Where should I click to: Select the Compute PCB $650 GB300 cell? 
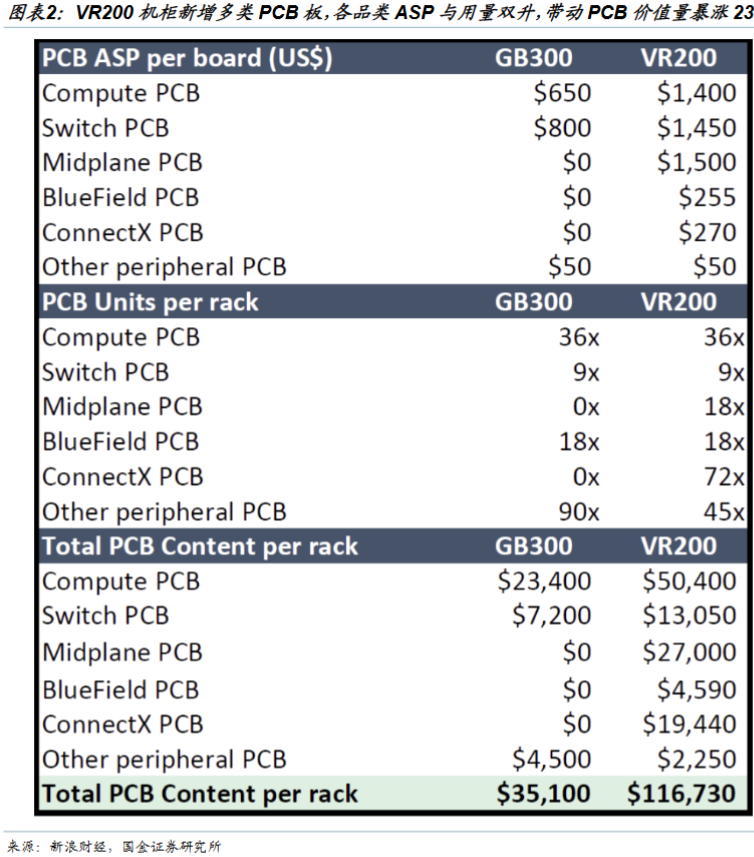click(x=562, y=93)
